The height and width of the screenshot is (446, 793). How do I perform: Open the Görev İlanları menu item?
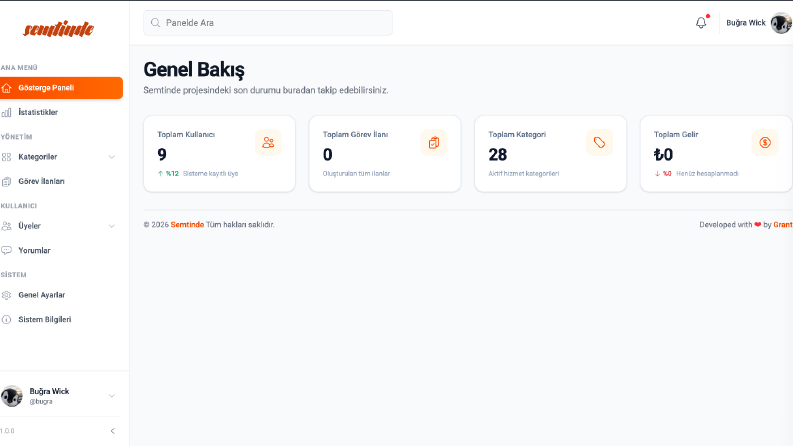(61, 182)
